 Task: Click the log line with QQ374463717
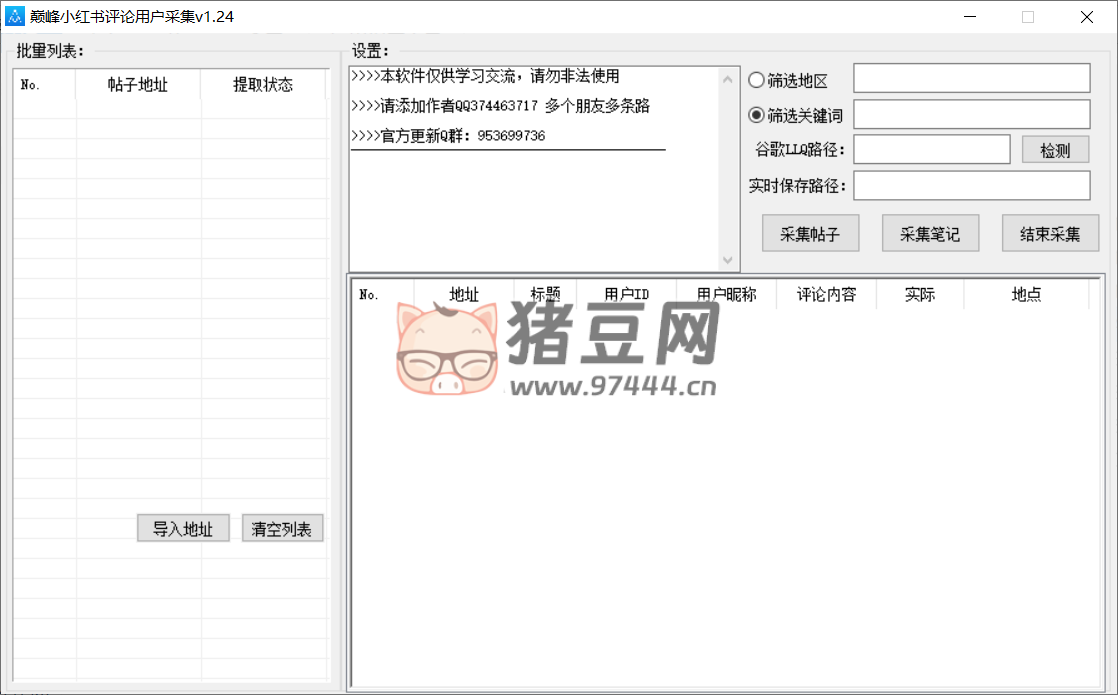point(501,106)
